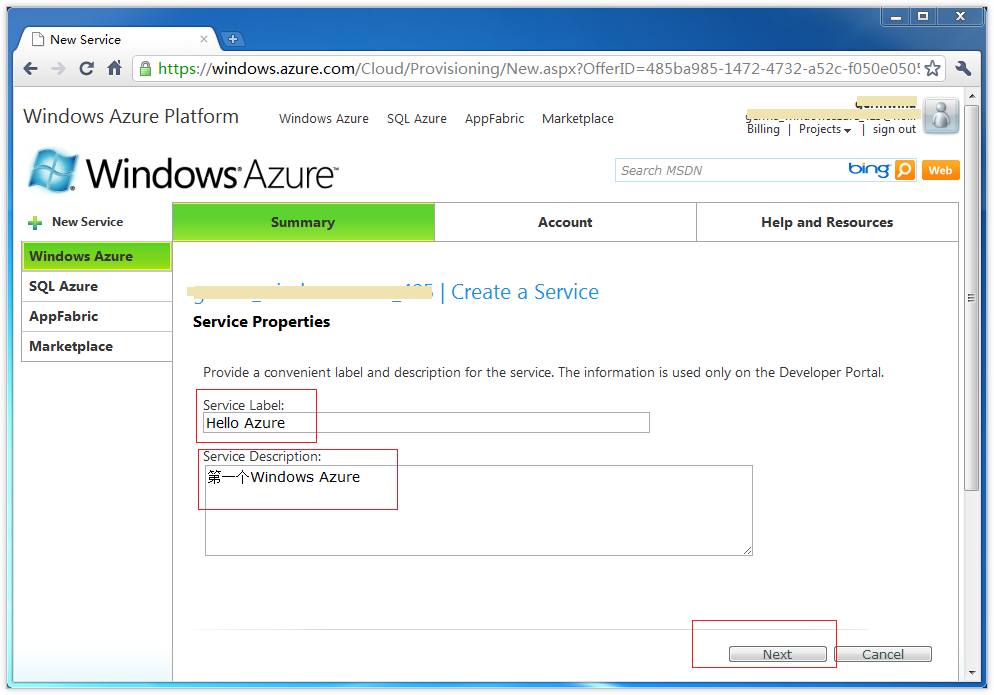This screenshot has width=994, height=695.
Task: Open Windows Azure top navigation link
Action: (324, 119)
